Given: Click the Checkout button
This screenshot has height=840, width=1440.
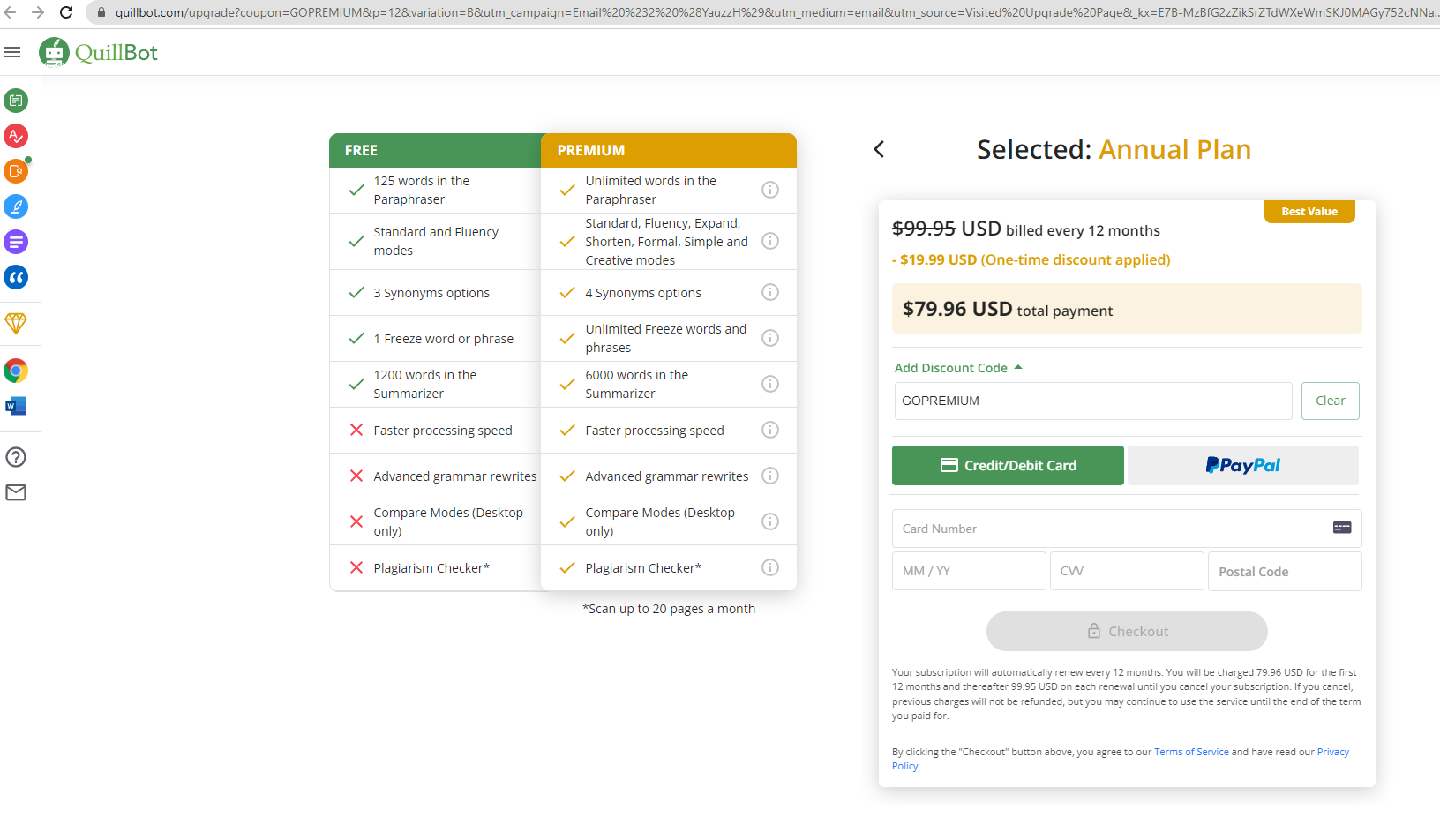Looking at the screenshot, I should coord(1127,632).
